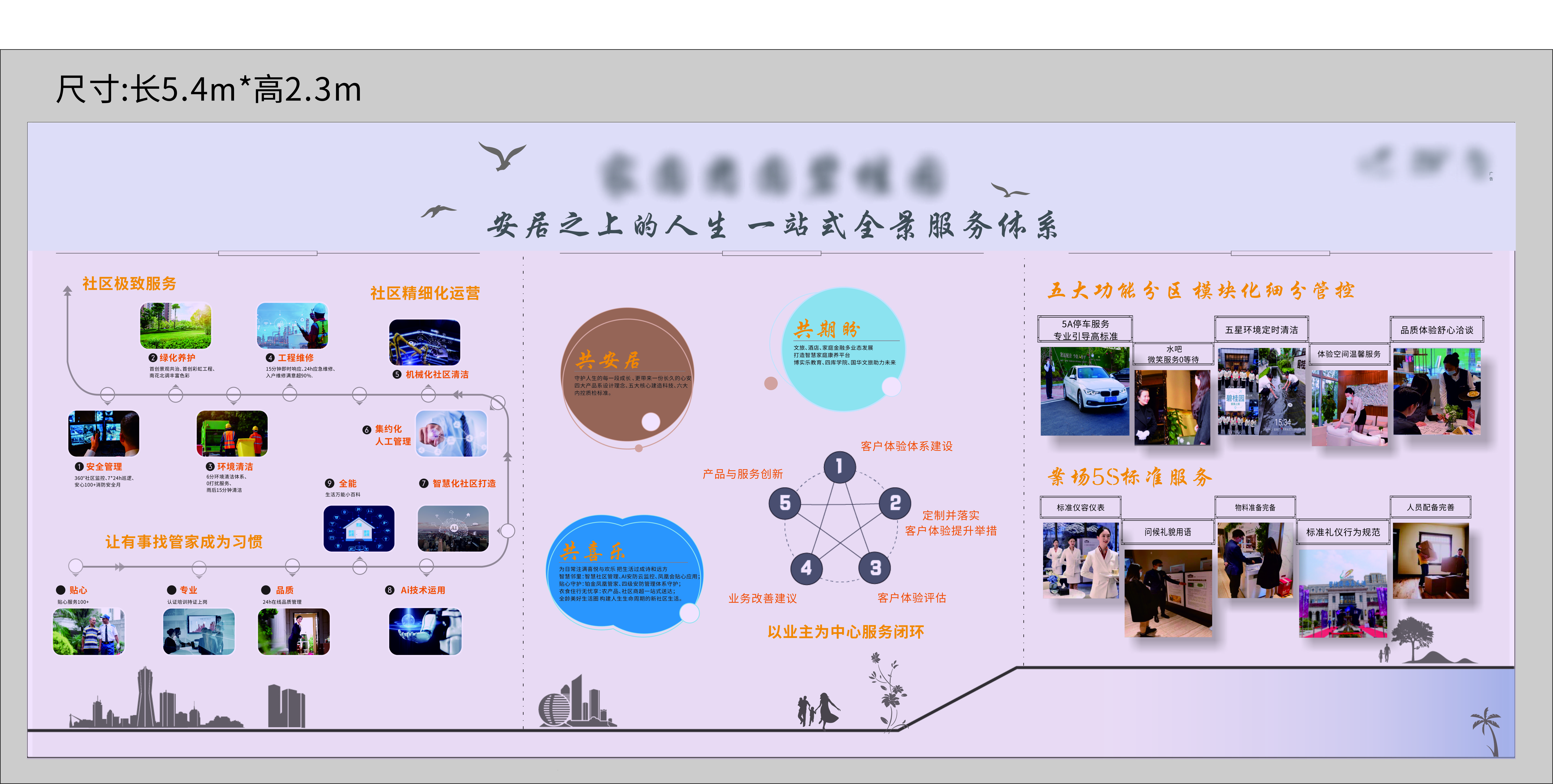Viewport: 1553px width, 784px height.
Task: Select the 5A停车服务 label box
Action: [x=1085, y=329]
